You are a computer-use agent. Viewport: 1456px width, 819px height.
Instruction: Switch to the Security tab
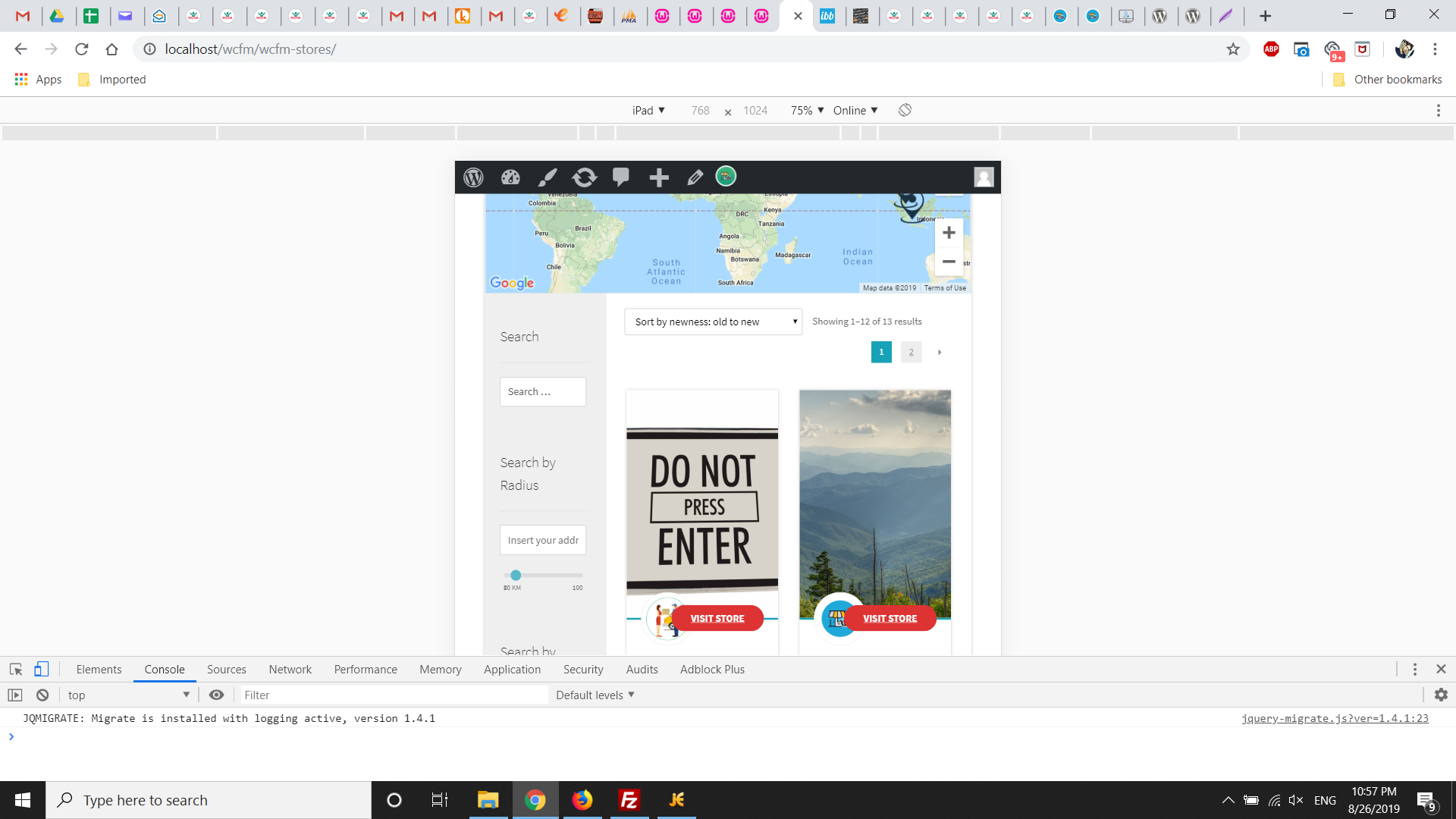click(583, 670)
